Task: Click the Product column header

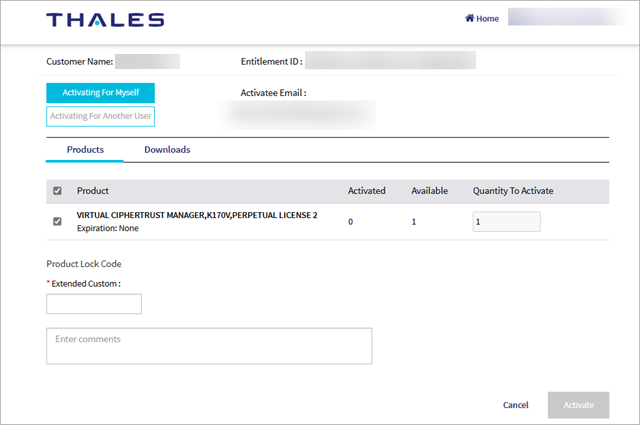Action: 93,191
